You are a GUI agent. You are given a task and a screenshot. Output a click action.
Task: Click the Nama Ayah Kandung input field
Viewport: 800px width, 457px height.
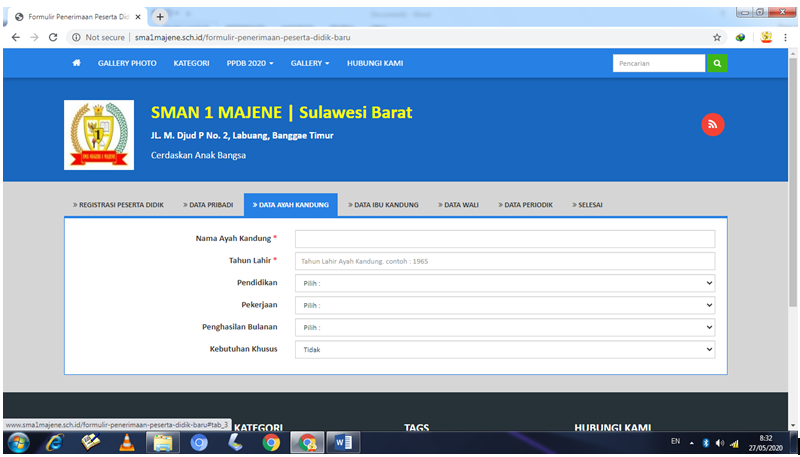505,239
